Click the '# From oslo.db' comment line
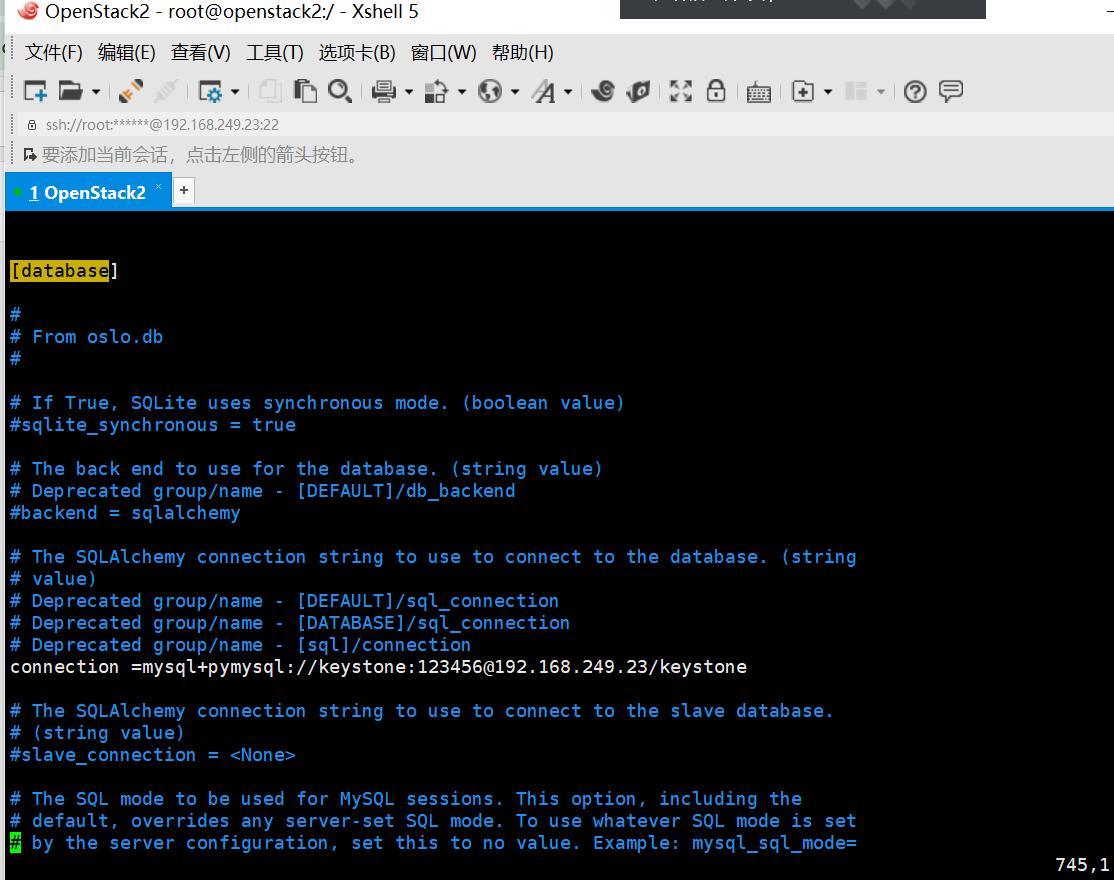This screenshot has width=1114, height=880. coord(87,337)
